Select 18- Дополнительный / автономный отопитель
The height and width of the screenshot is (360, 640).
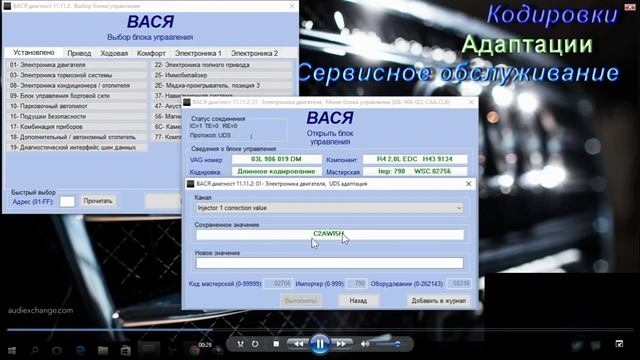click(77, 137)
